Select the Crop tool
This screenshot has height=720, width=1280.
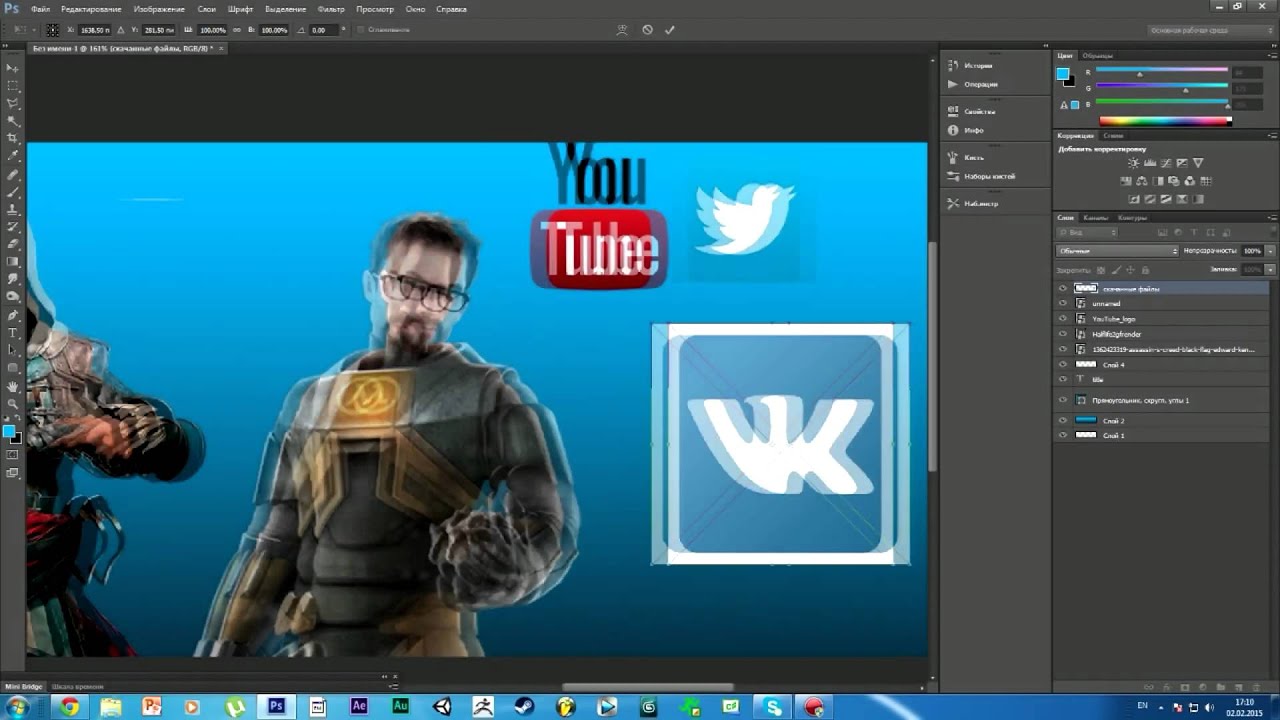pos(13,138)
